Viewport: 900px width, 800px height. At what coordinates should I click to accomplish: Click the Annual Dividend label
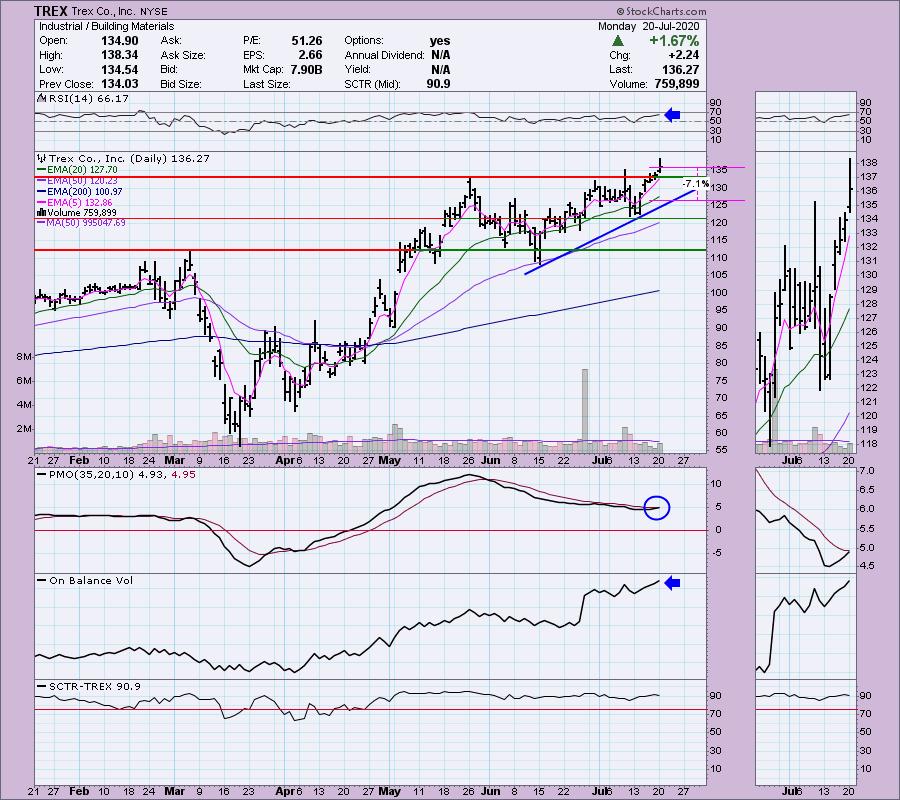[385, 55]
